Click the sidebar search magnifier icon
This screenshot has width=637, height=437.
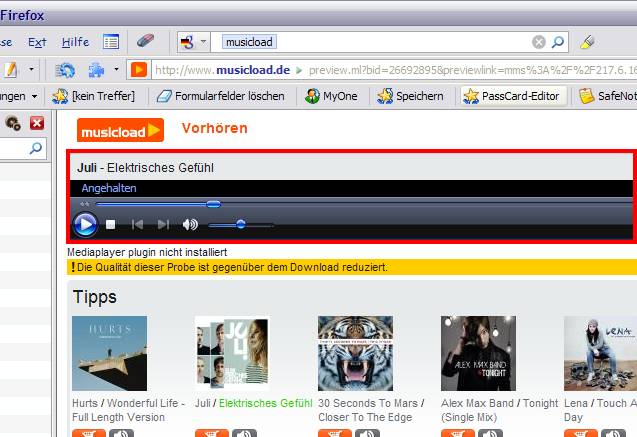36,148
